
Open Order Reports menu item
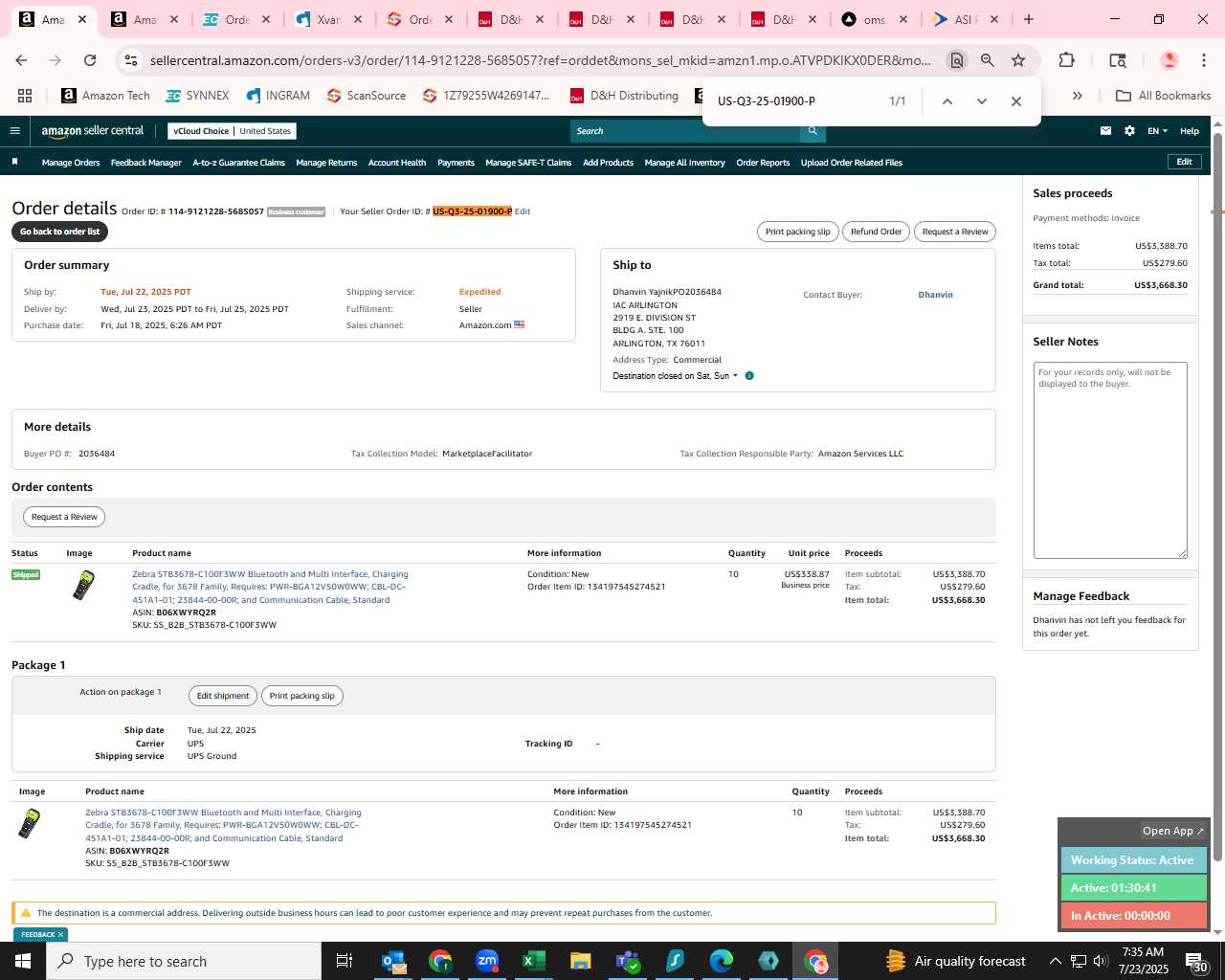click(x=763, y=163)
